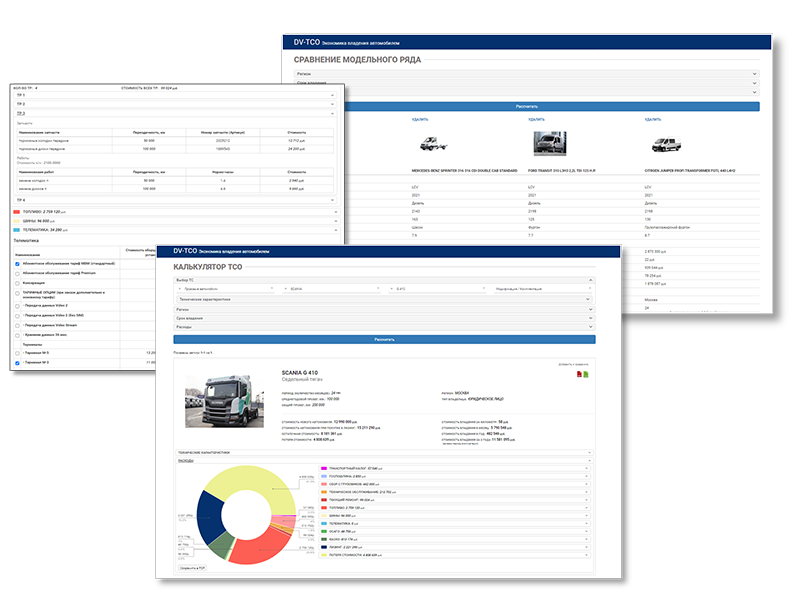Click Сохранить в PDF button below chart

point(192,568)
